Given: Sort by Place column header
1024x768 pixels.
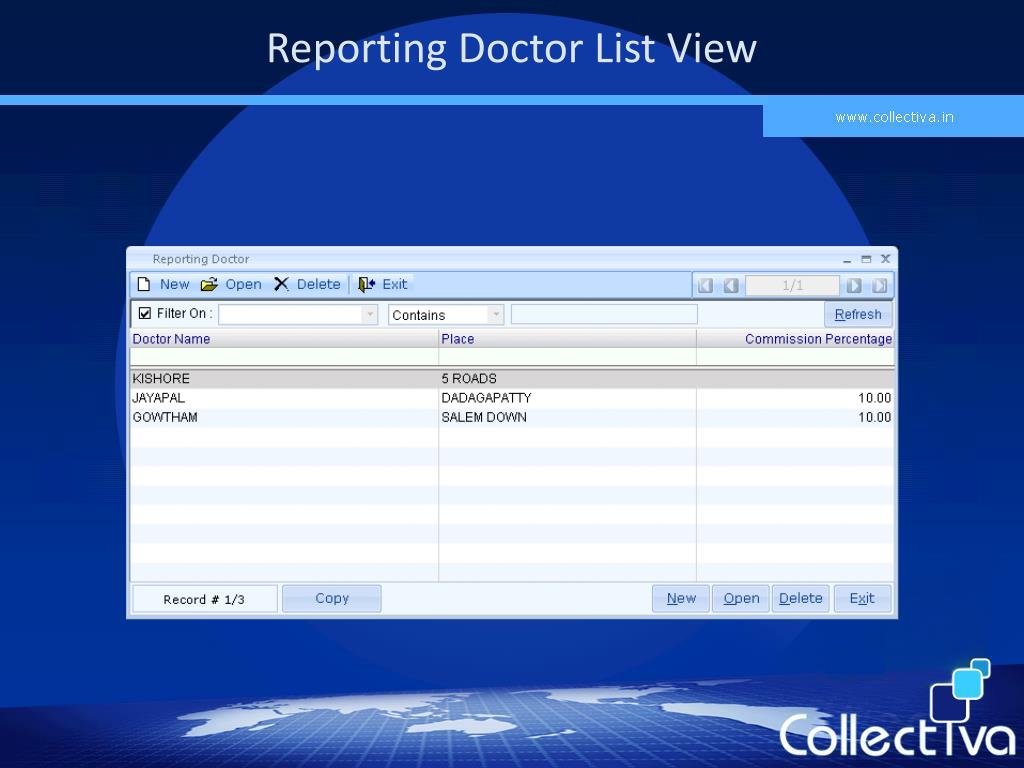Looking at the screenshot, I should pyautogui.click(x=568, y=339).
